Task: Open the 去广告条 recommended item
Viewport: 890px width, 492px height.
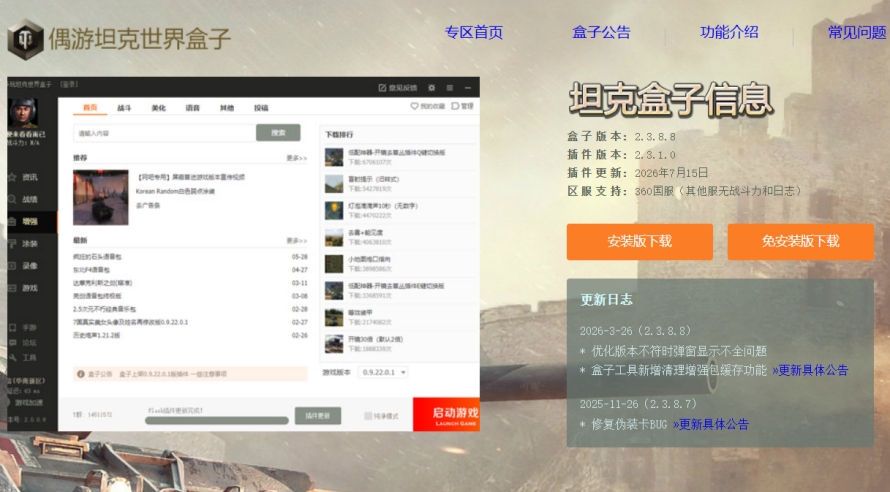Action: click(148, 205)
